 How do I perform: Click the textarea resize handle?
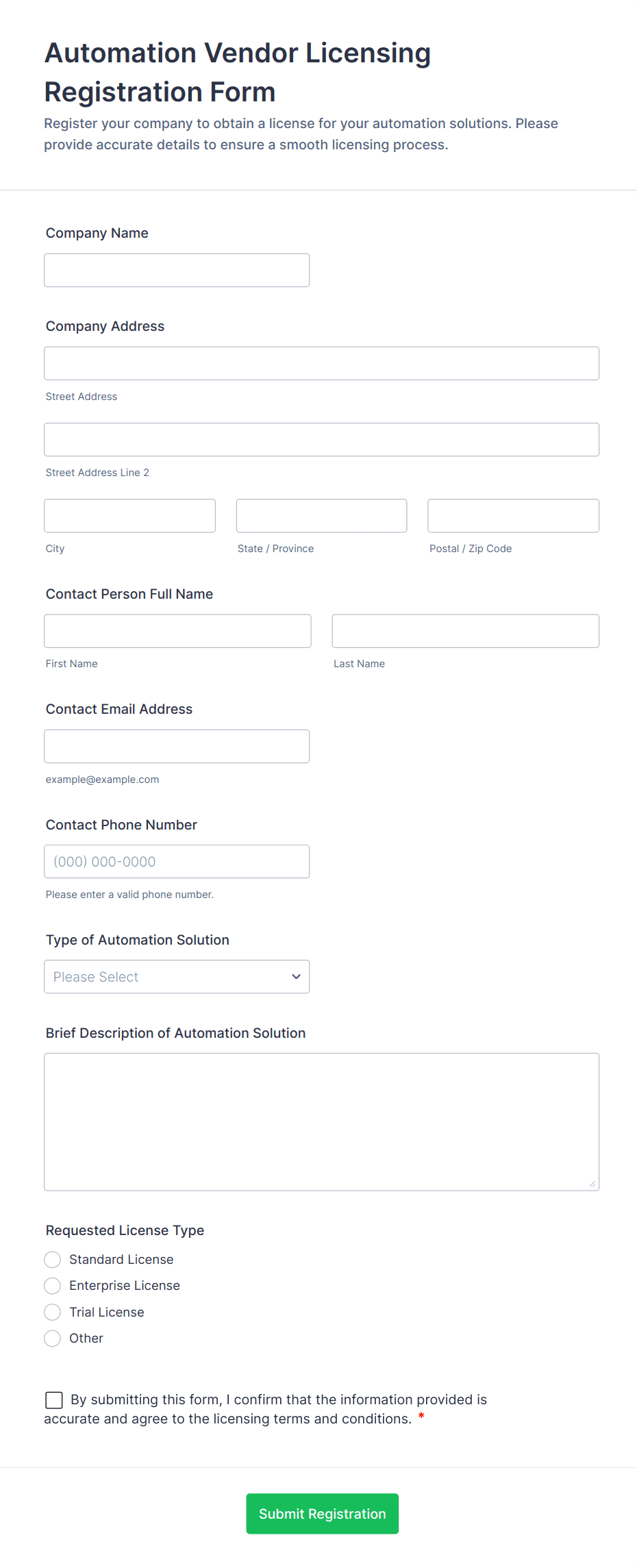coord(592,1184)
